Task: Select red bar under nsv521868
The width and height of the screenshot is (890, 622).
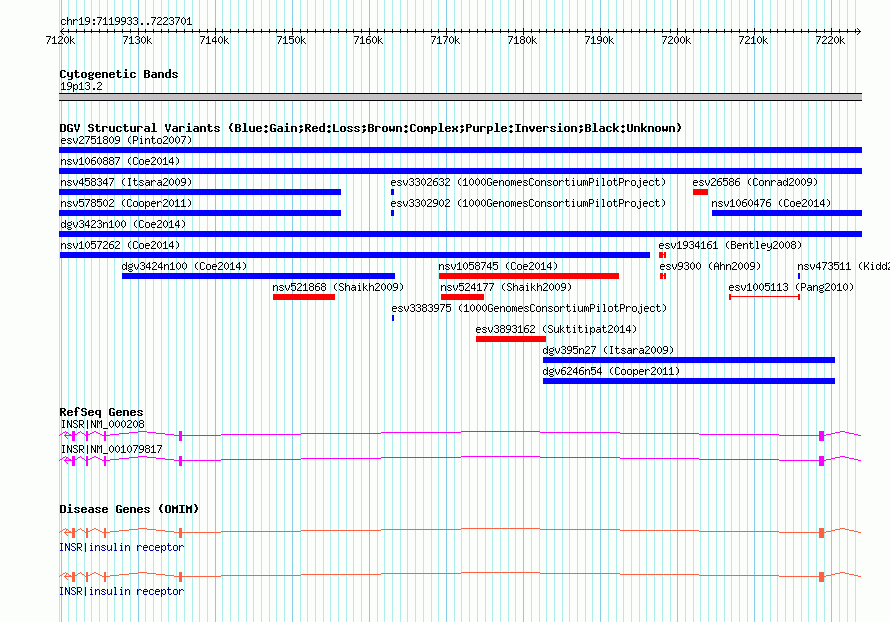Action: click(x=304, y=297)
